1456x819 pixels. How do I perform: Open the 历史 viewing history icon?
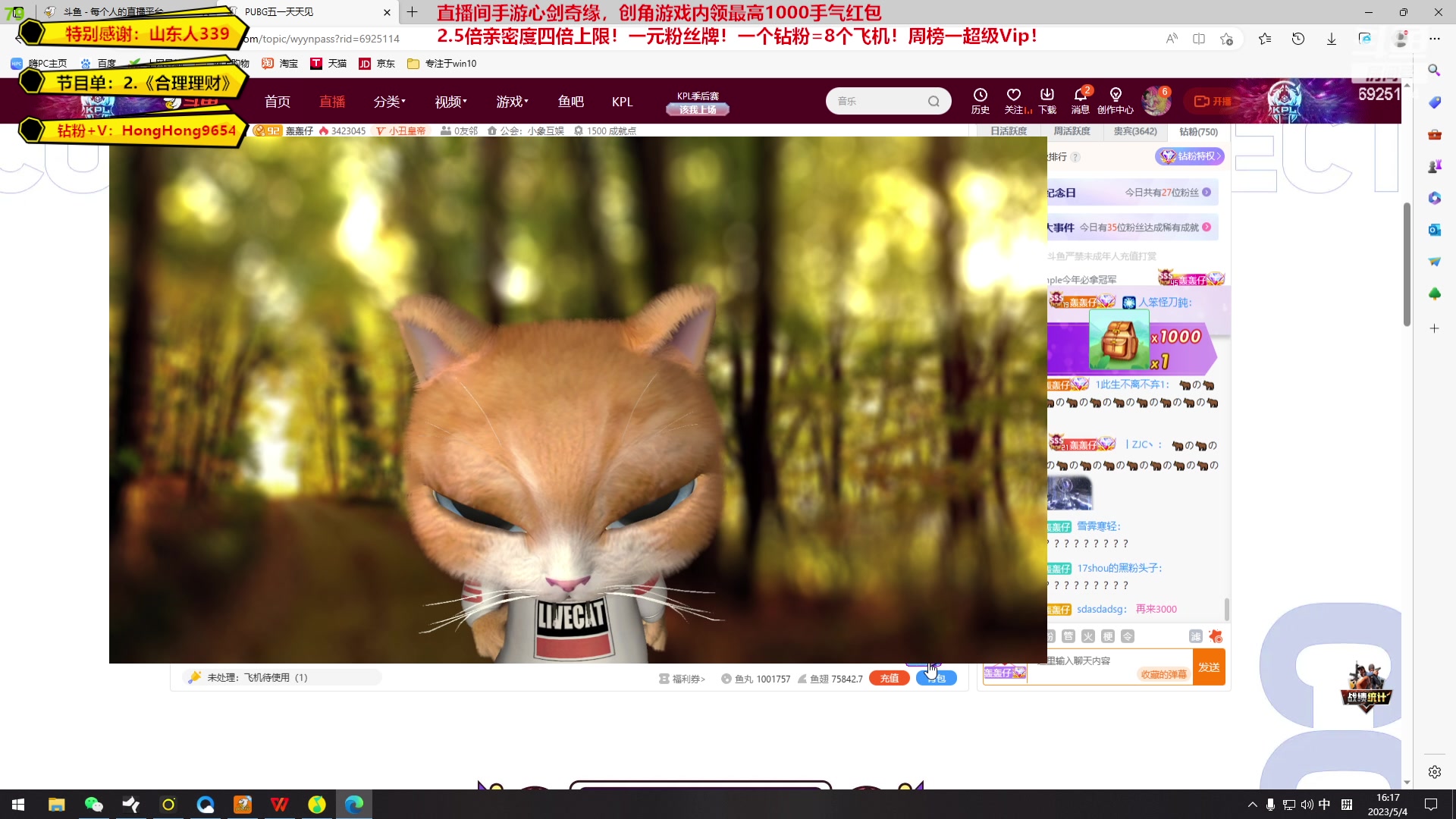[x=980, y=100]
